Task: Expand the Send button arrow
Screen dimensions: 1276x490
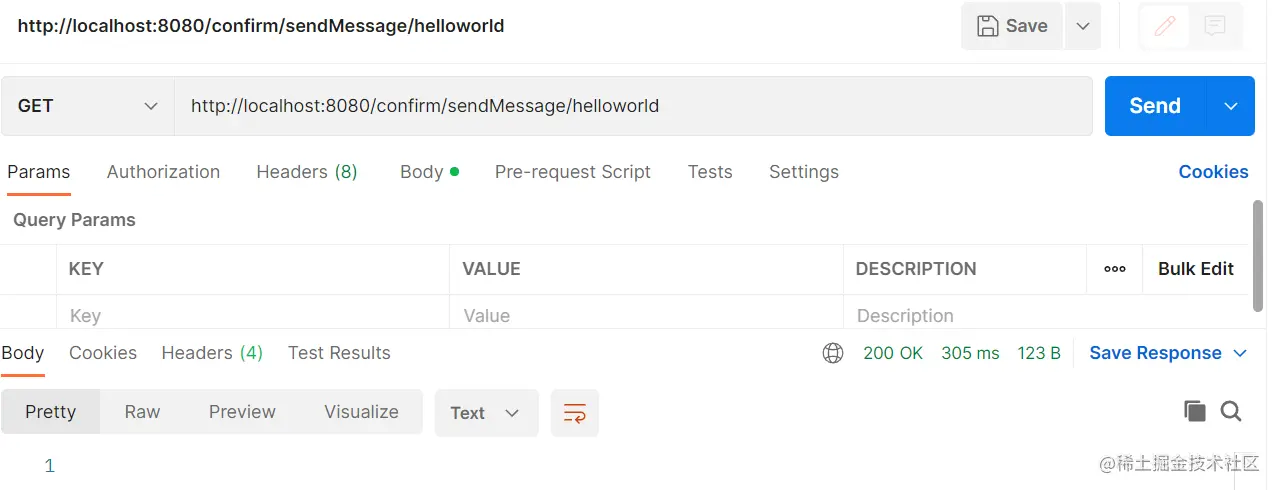Action: click(x=1231, y=106)
